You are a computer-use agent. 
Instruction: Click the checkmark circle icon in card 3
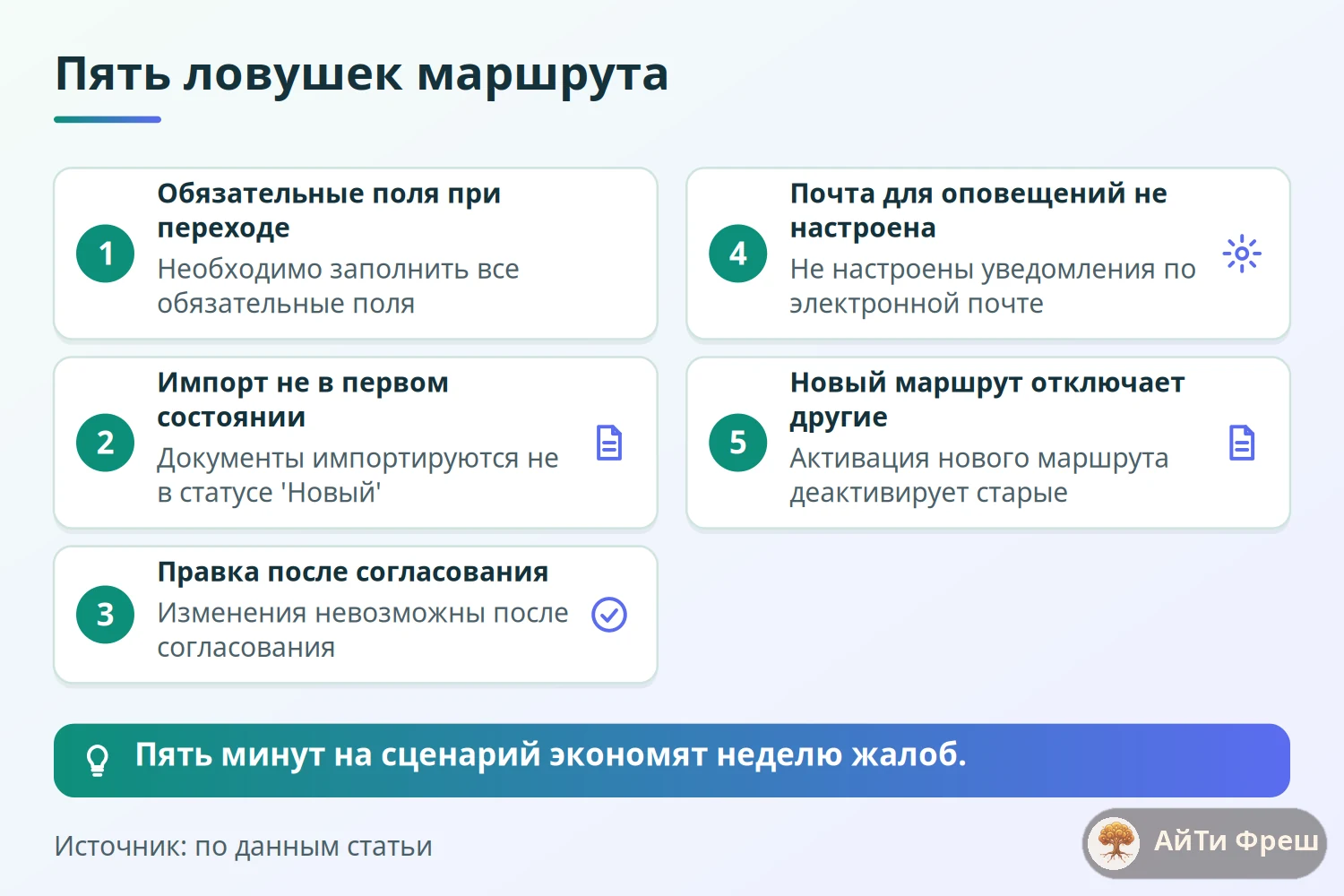coord(609,615)
